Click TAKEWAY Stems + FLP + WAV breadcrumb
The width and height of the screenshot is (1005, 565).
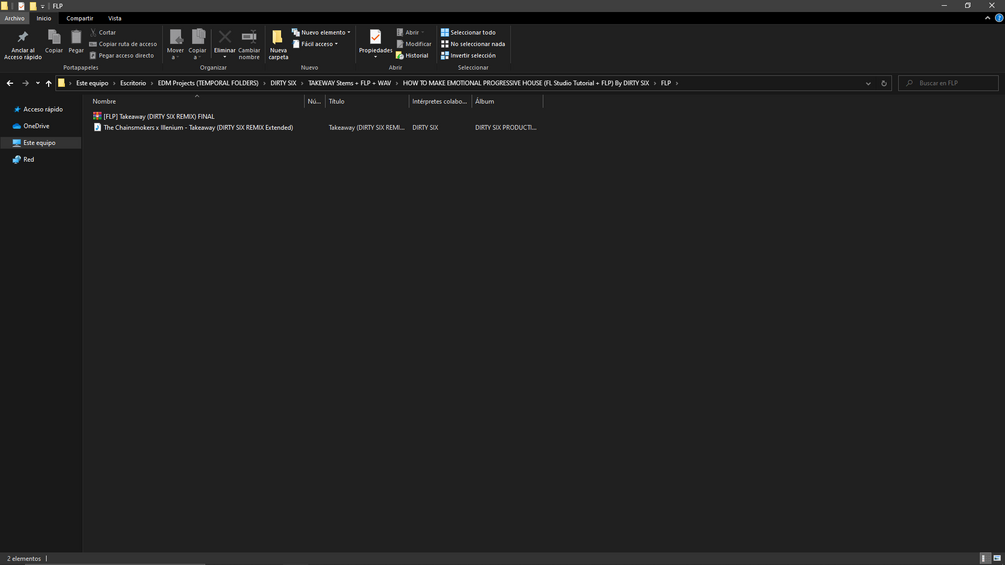click(349, 83)
